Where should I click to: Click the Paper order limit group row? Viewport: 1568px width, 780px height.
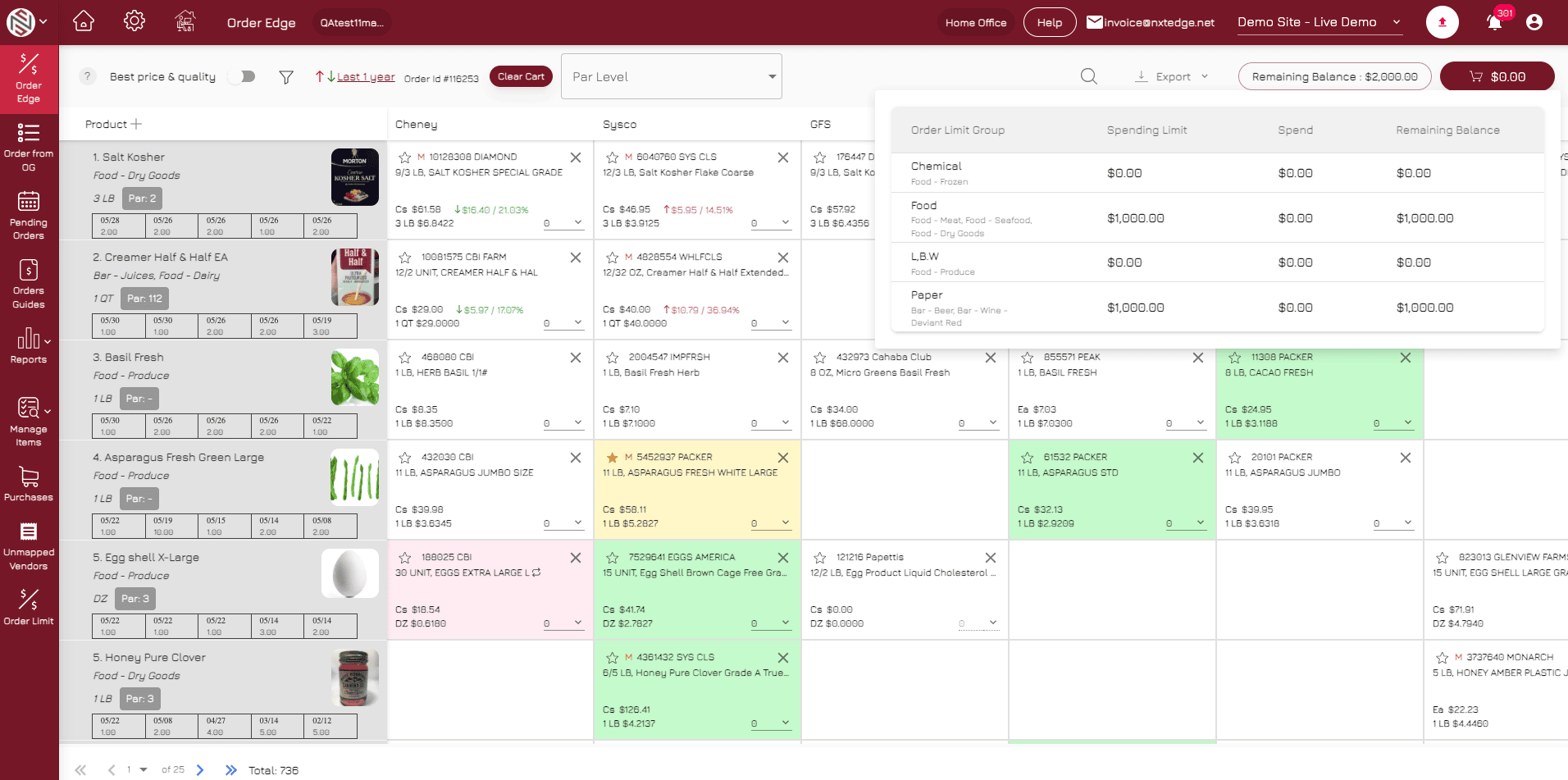point(1218,308)
